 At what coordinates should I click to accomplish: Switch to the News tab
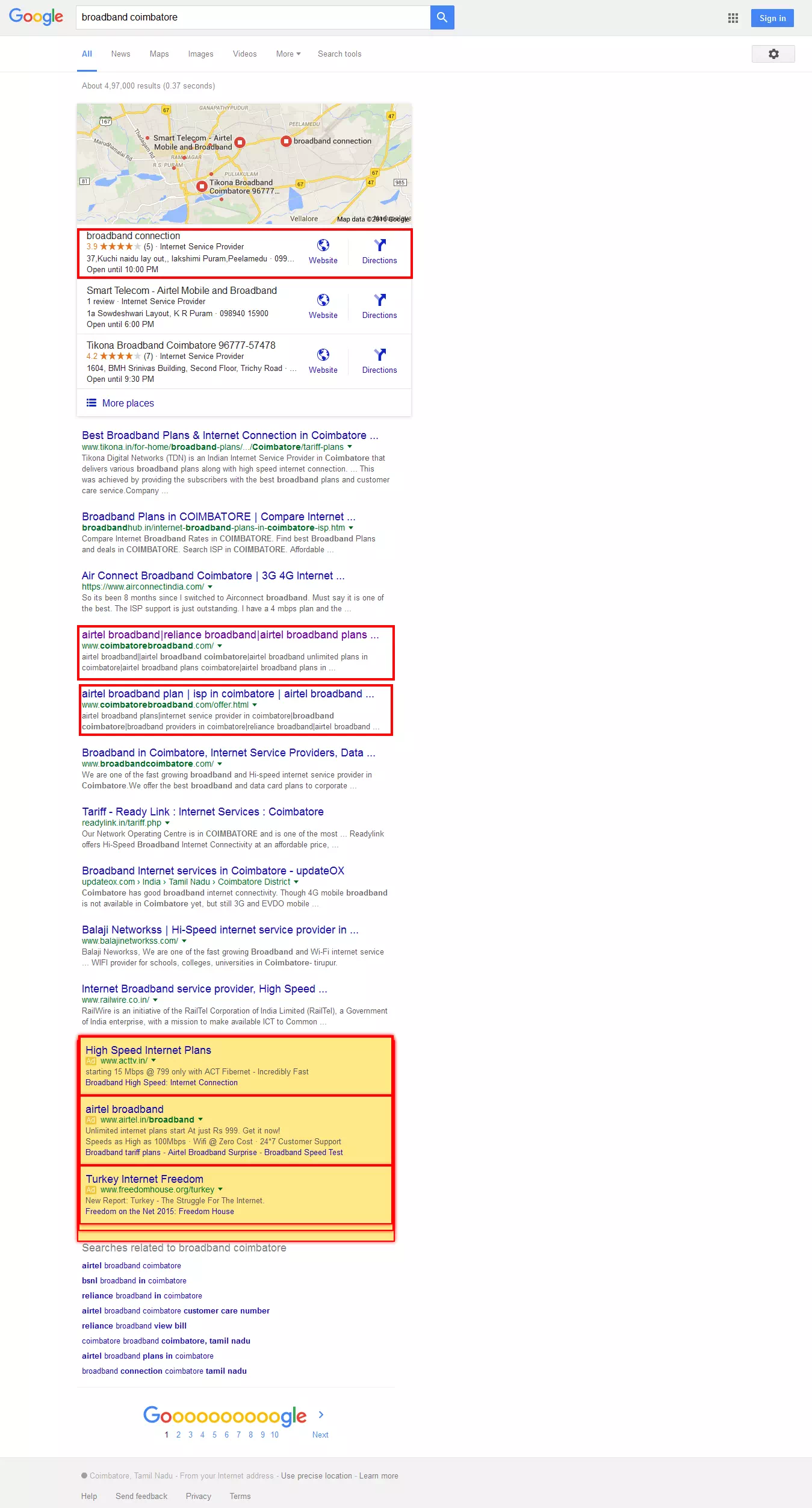(120, 54)
